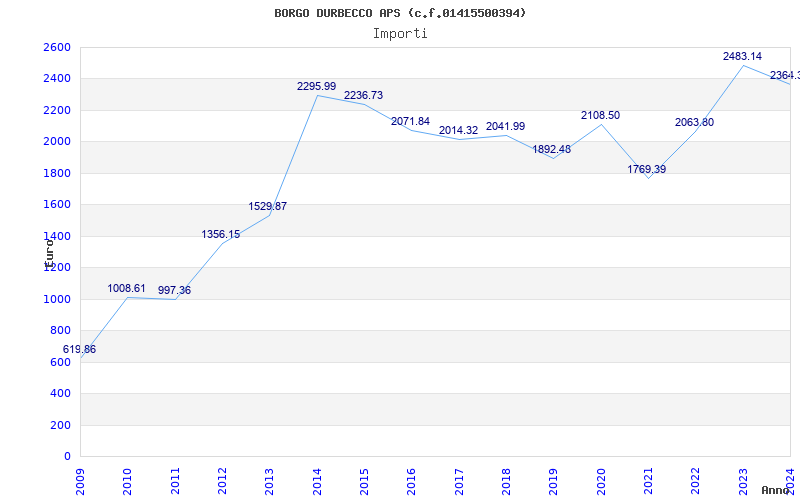Click the 2022 x-axis year label

pyautogui.click(x=695, y=482)
